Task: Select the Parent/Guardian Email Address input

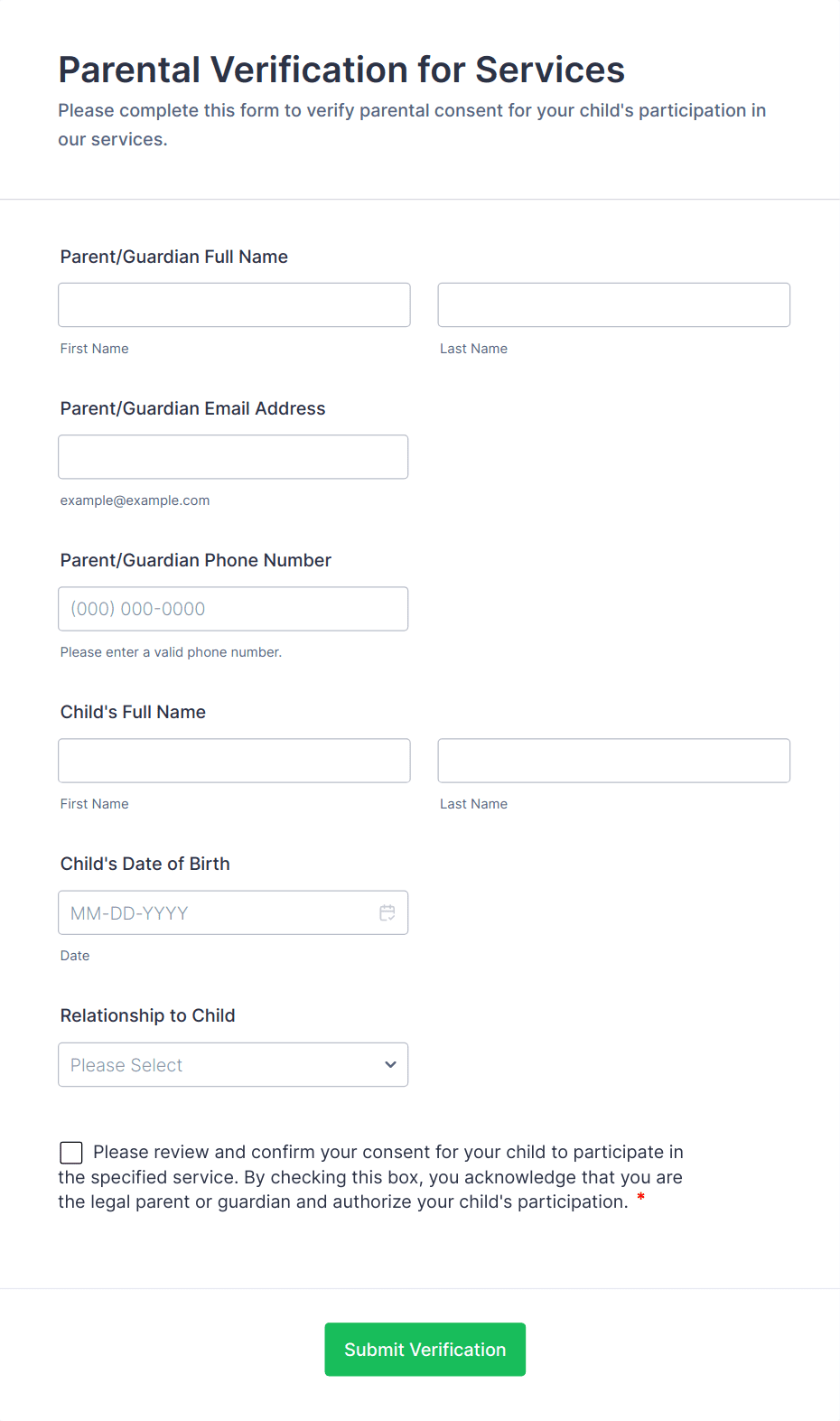Action: 233,457
